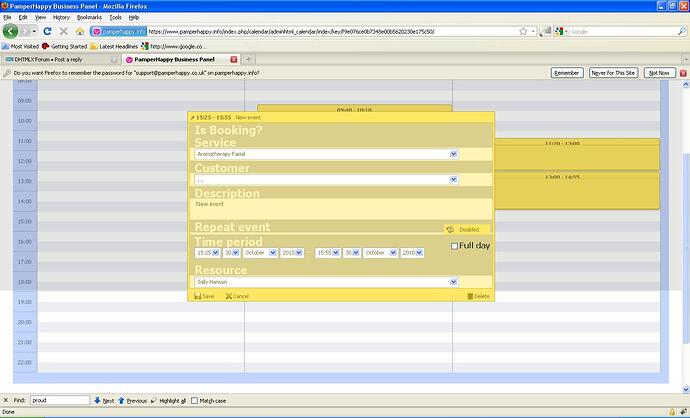
Task: Click the Google search box
Action: [x=623, y=32]
